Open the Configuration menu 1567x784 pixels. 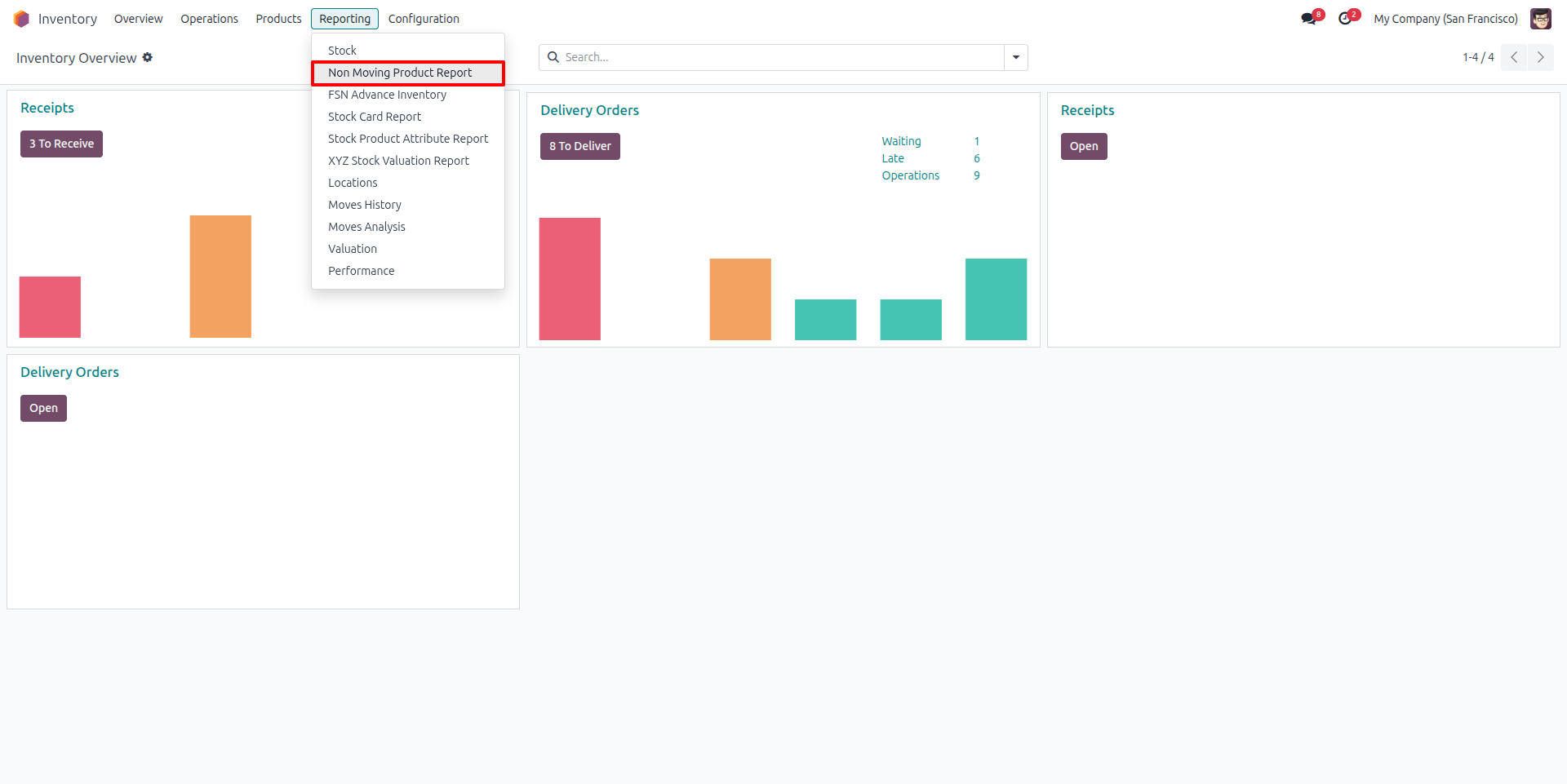[424, 19]
